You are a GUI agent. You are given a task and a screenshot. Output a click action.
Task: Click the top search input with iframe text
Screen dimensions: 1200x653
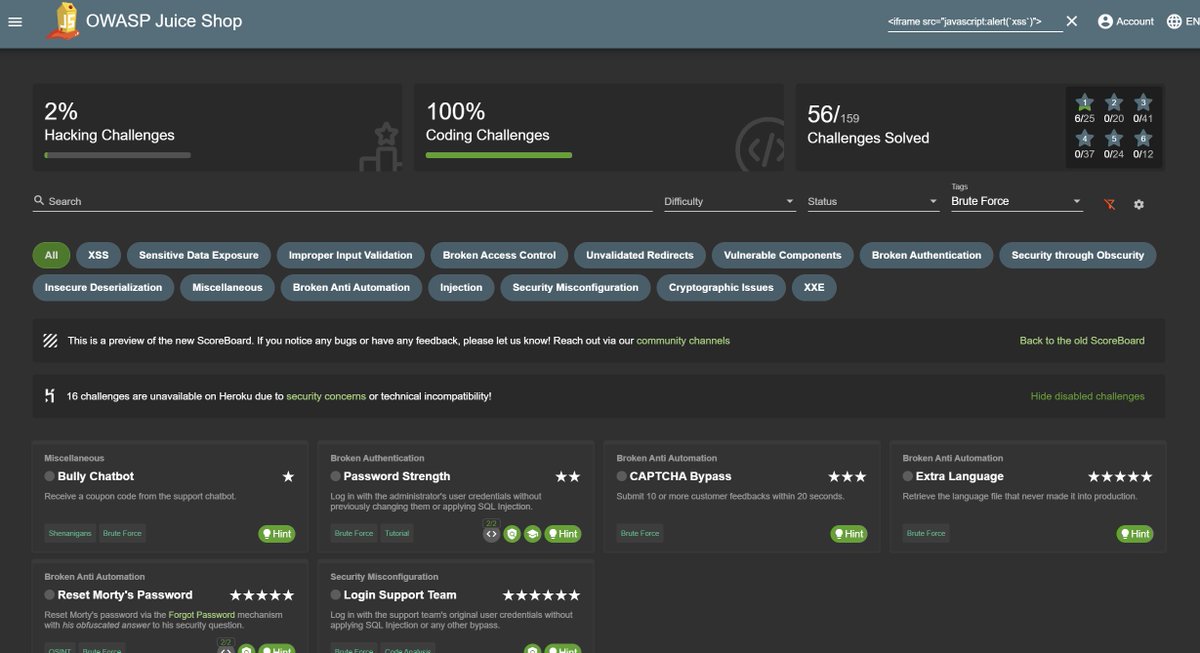[x=973, y=21]
